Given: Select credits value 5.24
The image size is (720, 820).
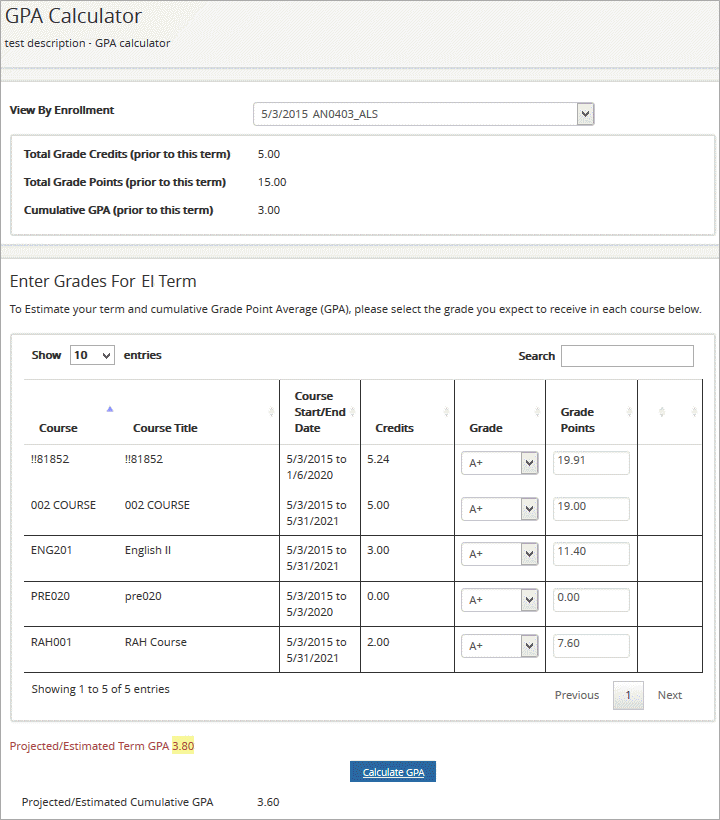Looking at the screenshot, I should (x=378, y=459).
